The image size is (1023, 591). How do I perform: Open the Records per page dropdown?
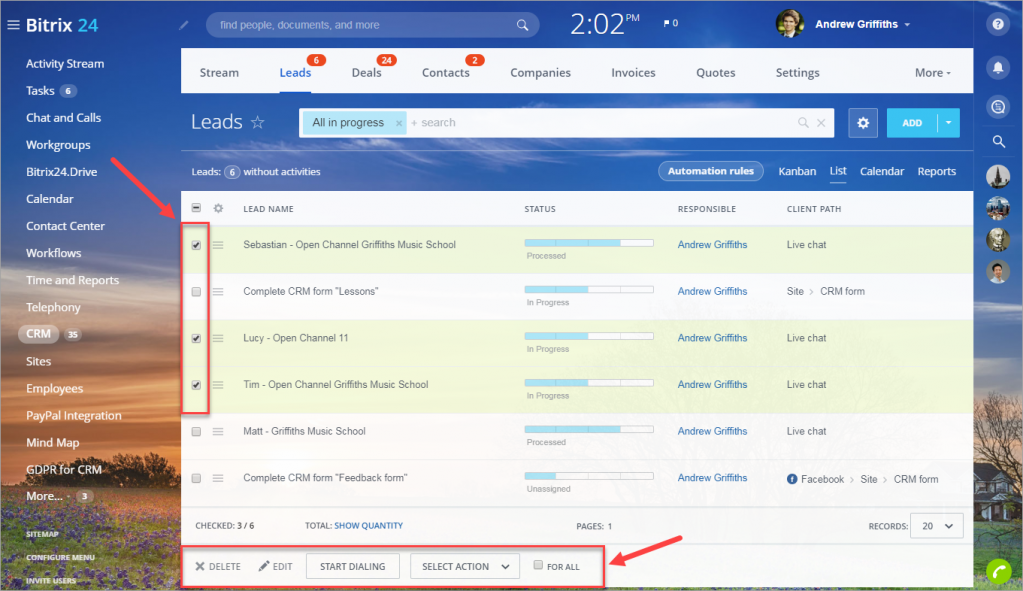coord(937,526)
